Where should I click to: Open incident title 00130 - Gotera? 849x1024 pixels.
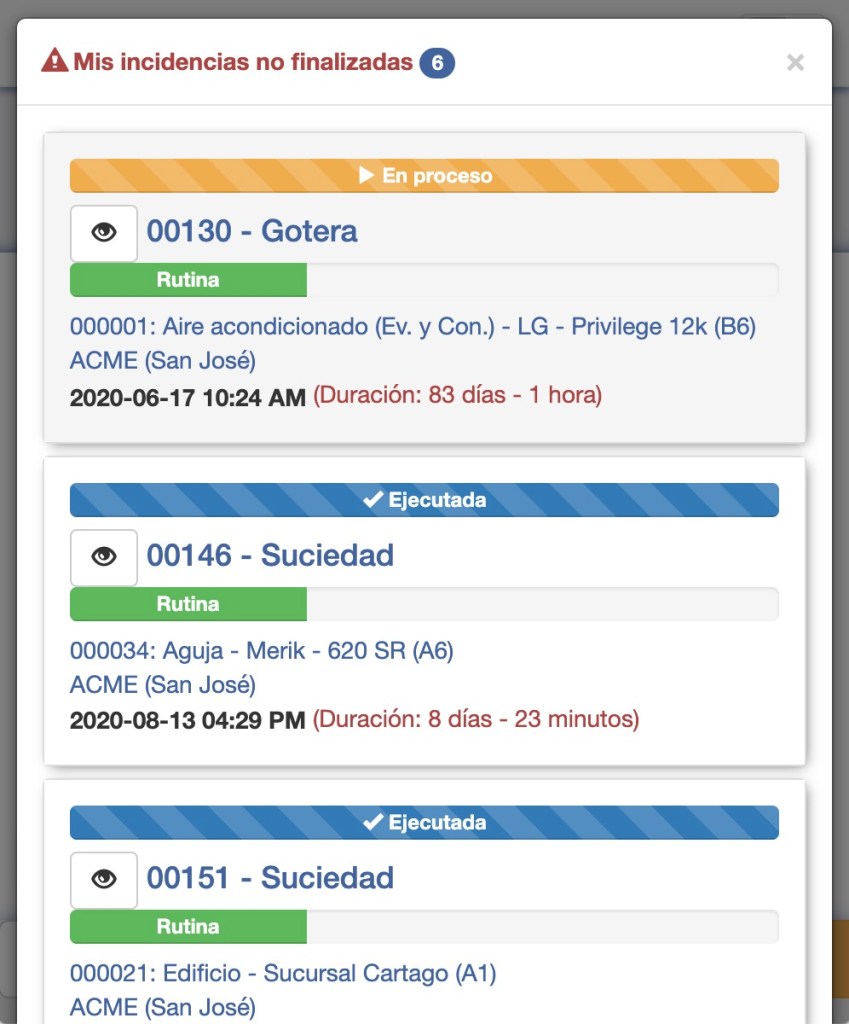click(x=252, y=232)
